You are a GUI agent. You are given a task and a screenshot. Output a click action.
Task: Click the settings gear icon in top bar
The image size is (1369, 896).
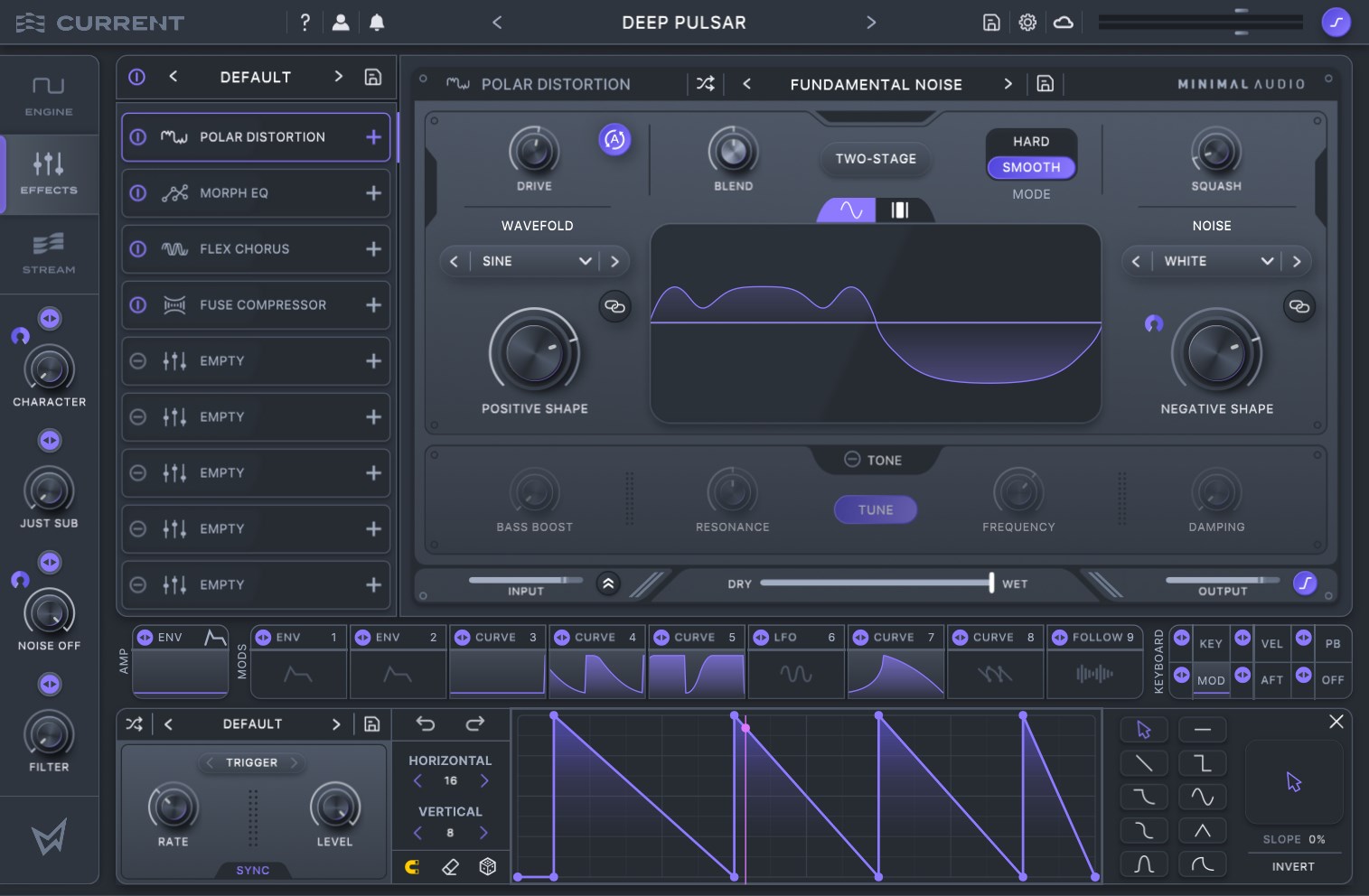coord(1027,23)
